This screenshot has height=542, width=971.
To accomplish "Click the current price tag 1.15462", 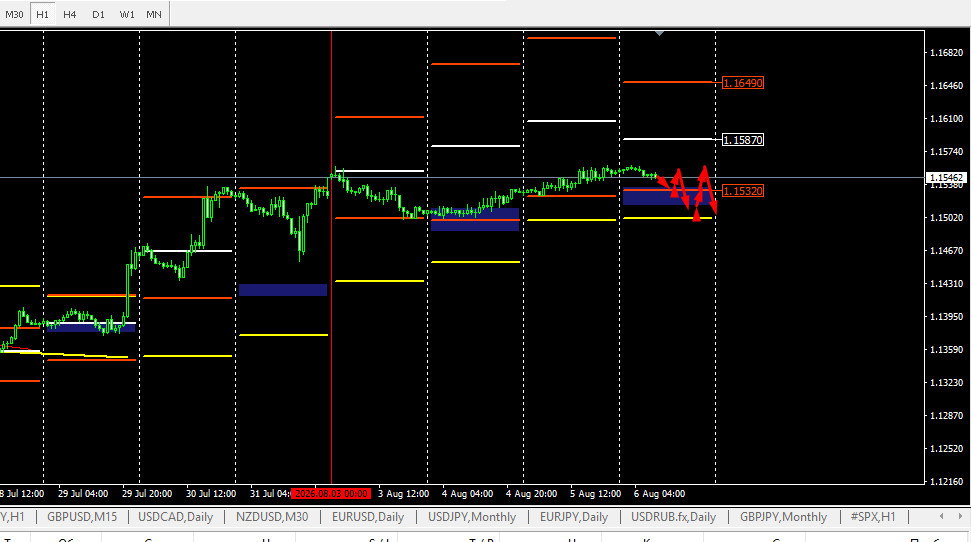I will click(947, 178).
